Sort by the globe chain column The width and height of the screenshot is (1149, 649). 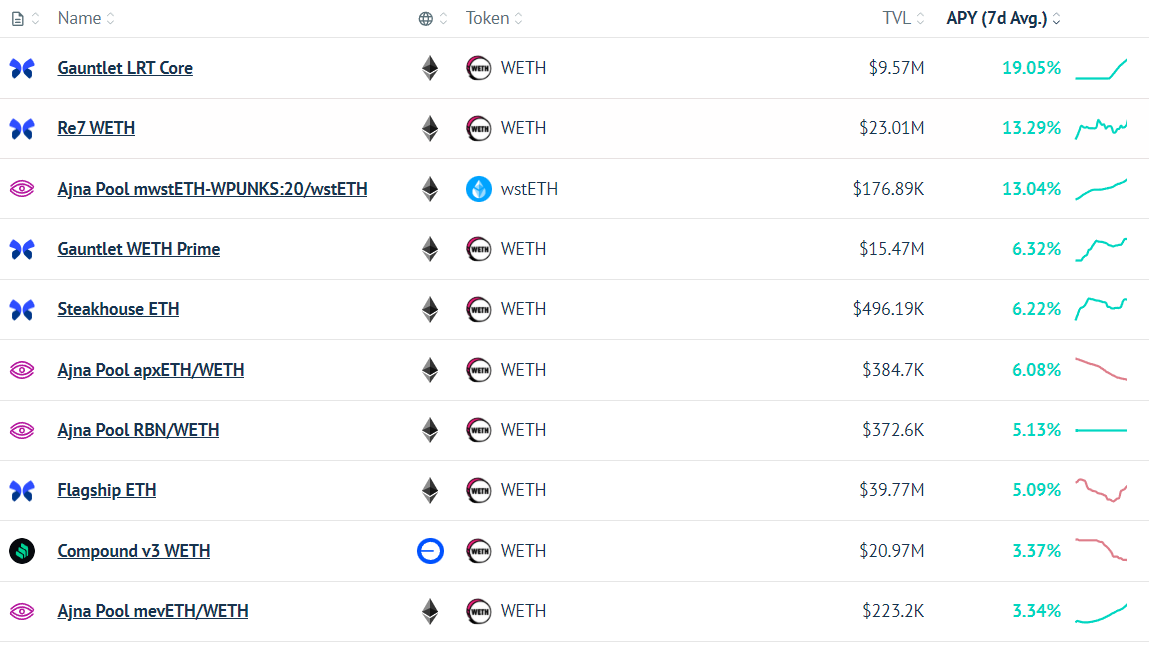point(432,19)
